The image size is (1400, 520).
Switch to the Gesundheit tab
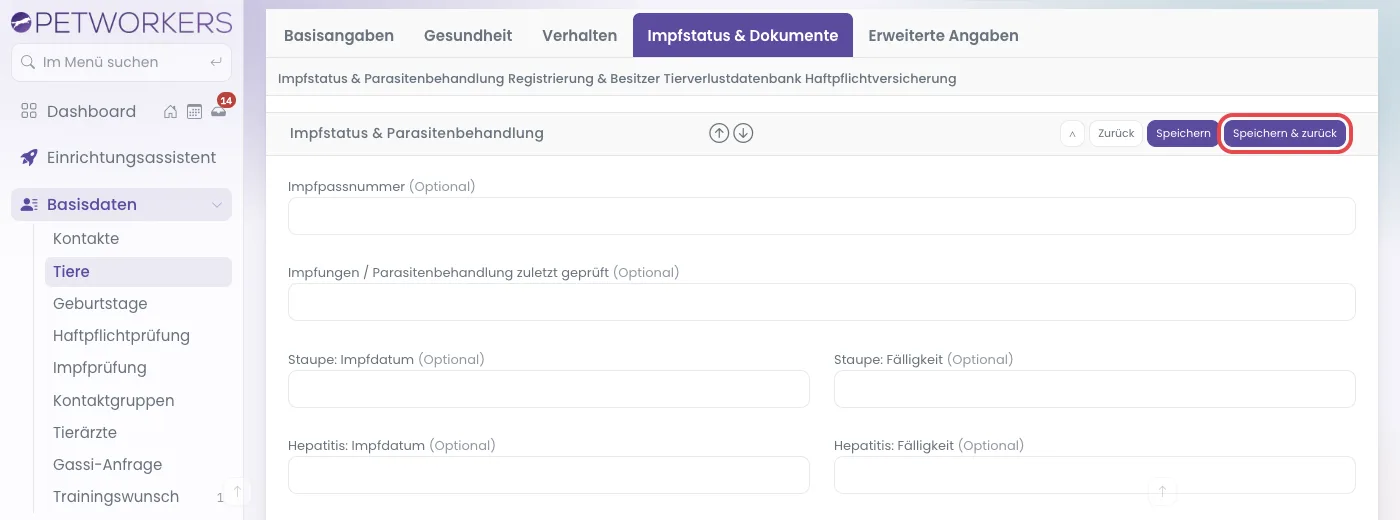pyautogui.click(x=468, y=35)
